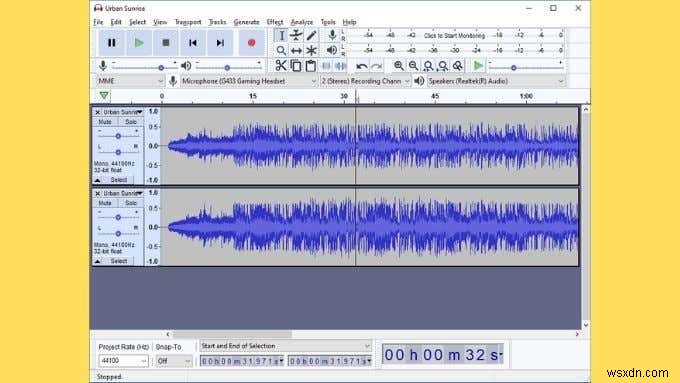The image size is (680, 383).
Task: Select the Time Shift tool
Action: point(296,51)
